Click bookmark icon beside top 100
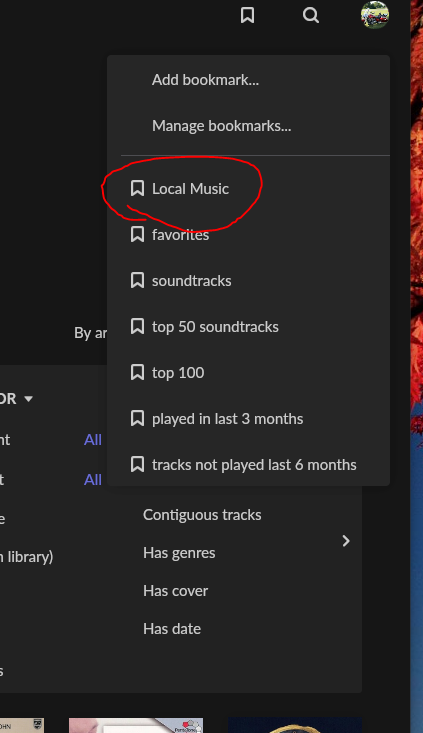 click(x=137, y=373)
